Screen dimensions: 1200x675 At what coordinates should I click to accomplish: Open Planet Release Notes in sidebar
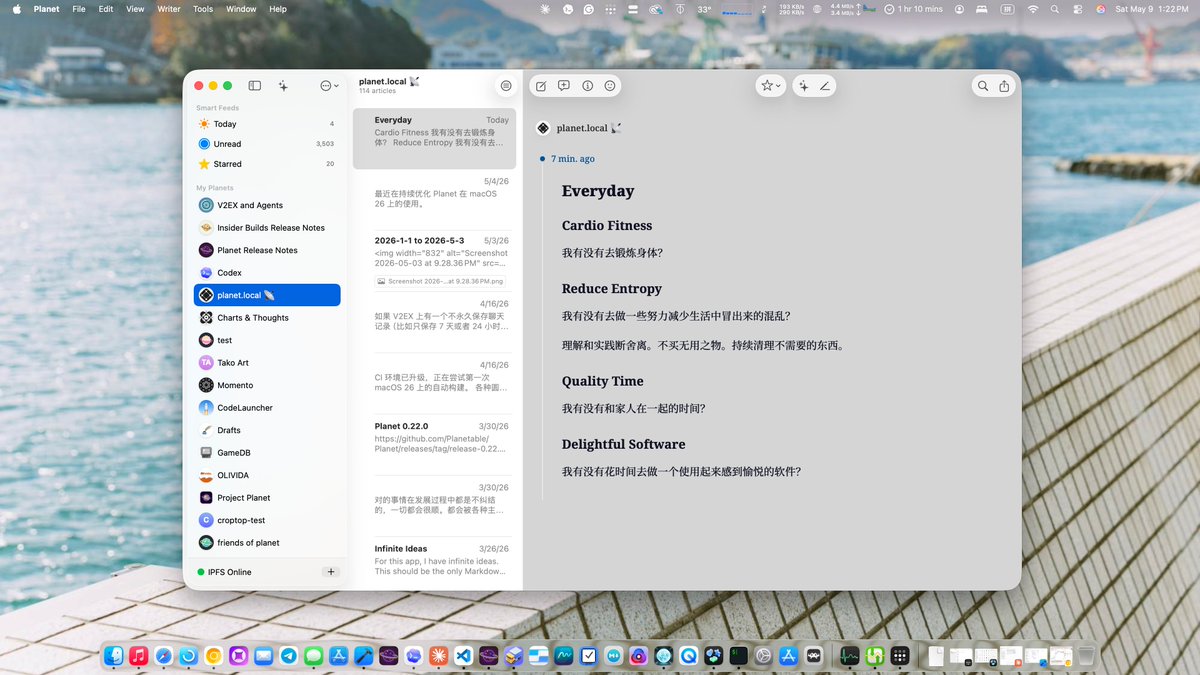pos(267,250)
